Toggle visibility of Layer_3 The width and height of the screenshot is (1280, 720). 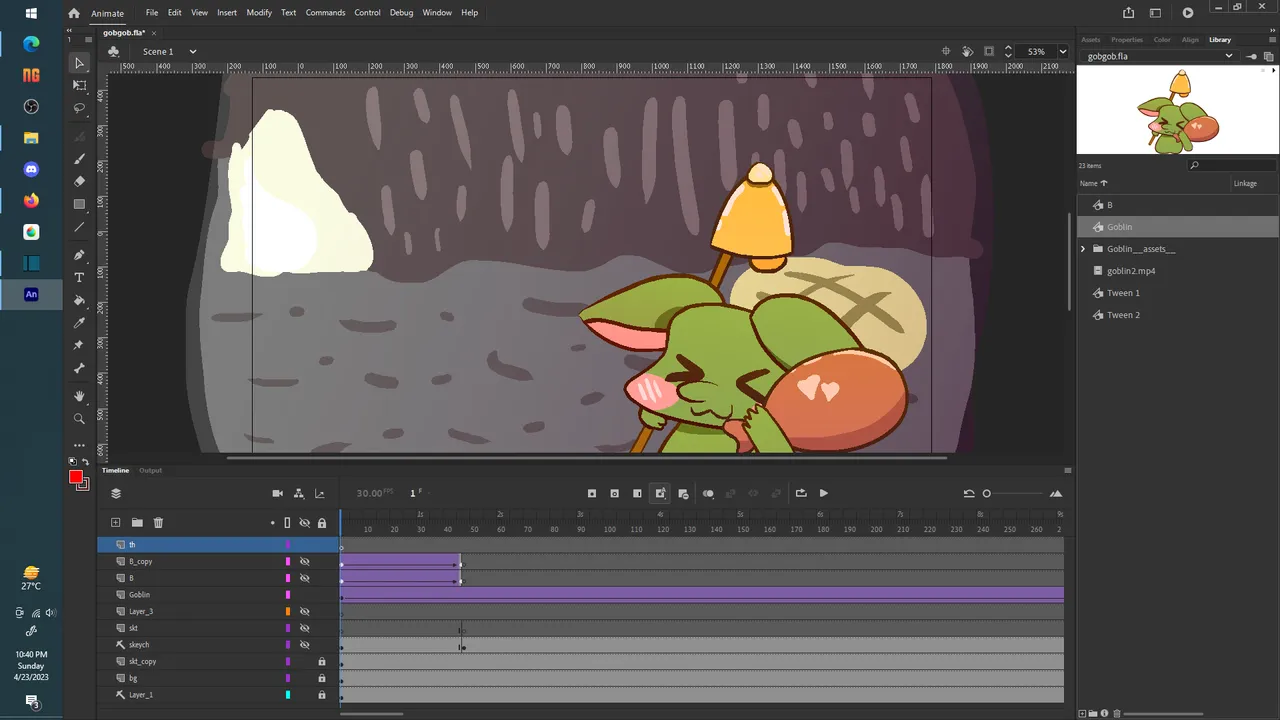pyautogui.click(x=305, y=611)
